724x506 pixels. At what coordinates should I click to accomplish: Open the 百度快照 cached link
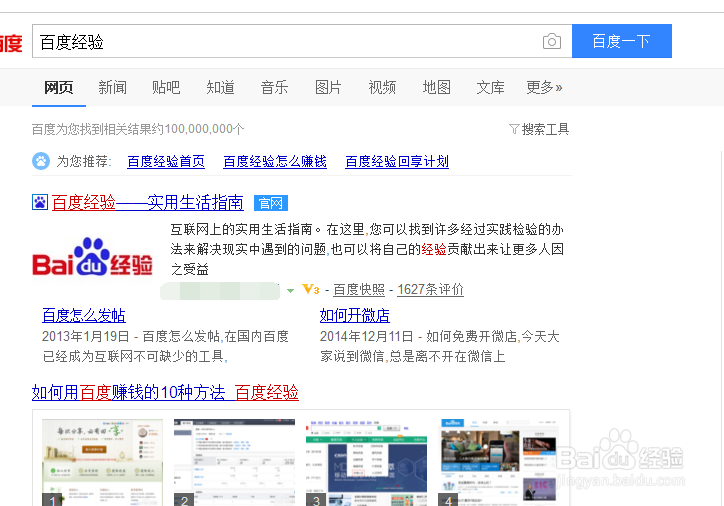[x=359, y=289]
